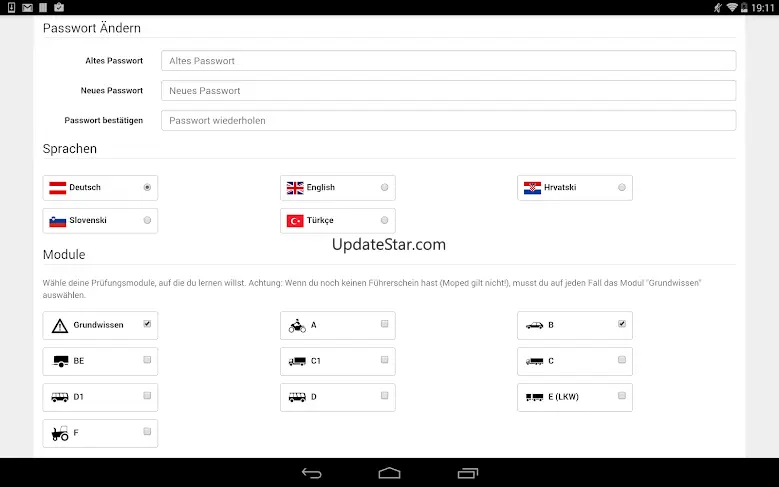This screenshot has width=779, height=487.
Task: Click the Passwort bestätigen label
Action: pos(103,120)
